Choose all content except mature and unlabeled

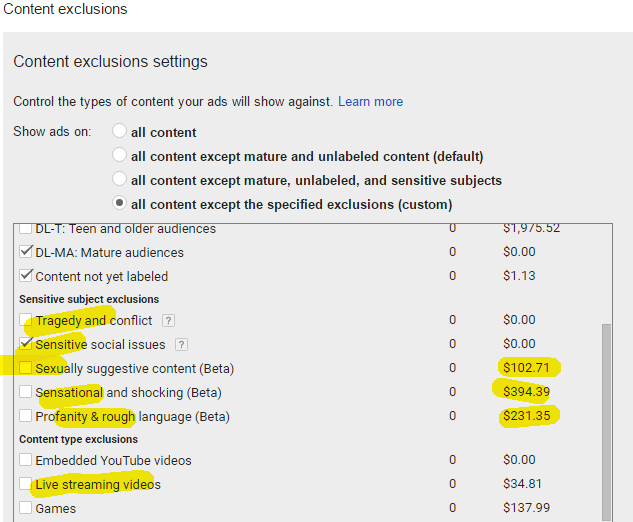(120, 156)
